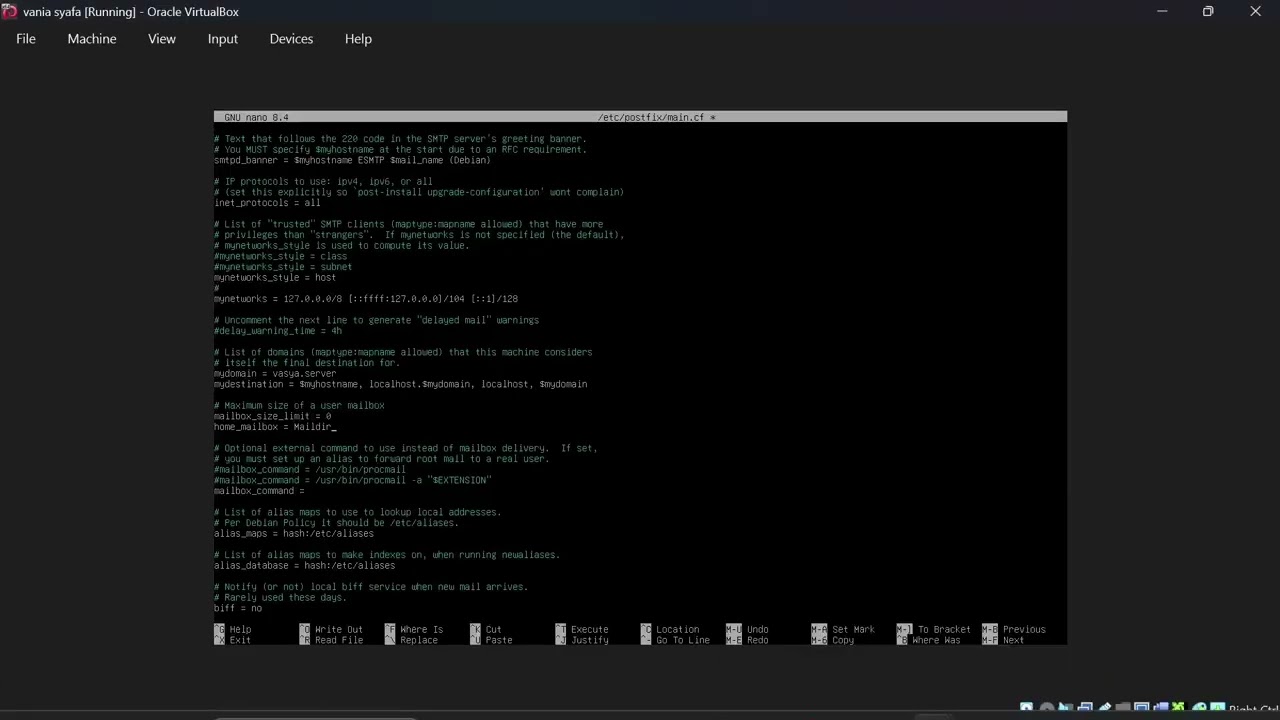Click the '#delay_warning_time = 4h' line
Image resolution: width=1280 pixels, height=720 pixels.
[278, 331]
